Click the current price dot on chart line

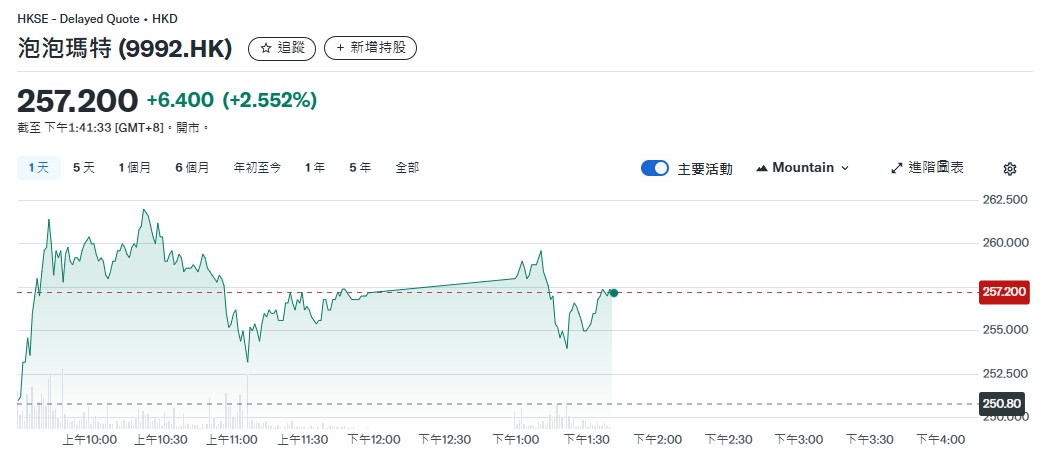tap(613, 292)
